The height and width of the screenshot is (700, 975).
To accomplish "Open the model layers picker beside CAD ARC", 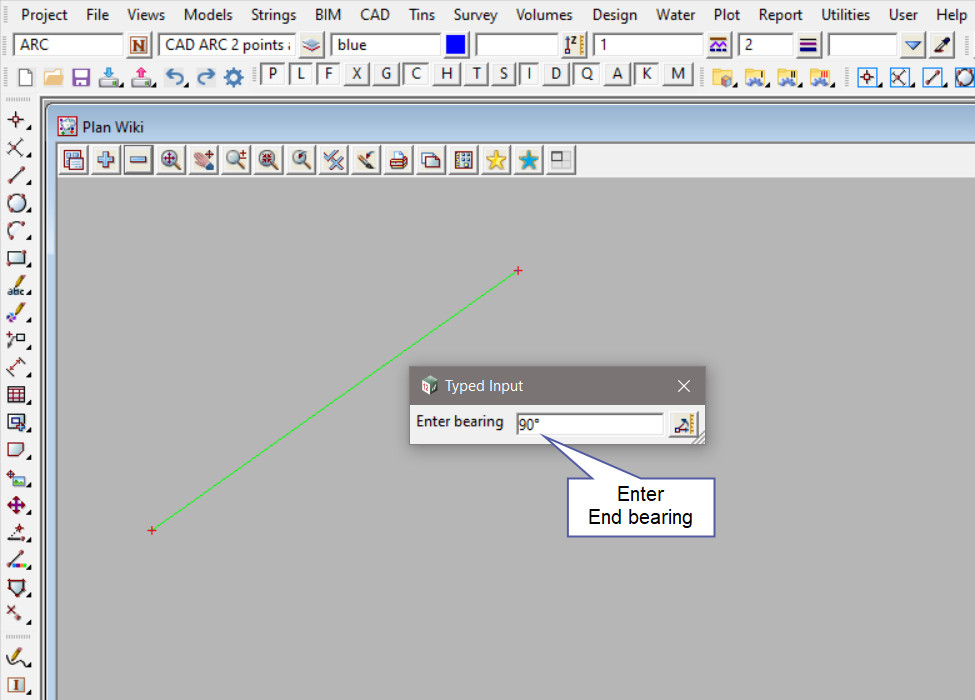I will tap(312, 45).
